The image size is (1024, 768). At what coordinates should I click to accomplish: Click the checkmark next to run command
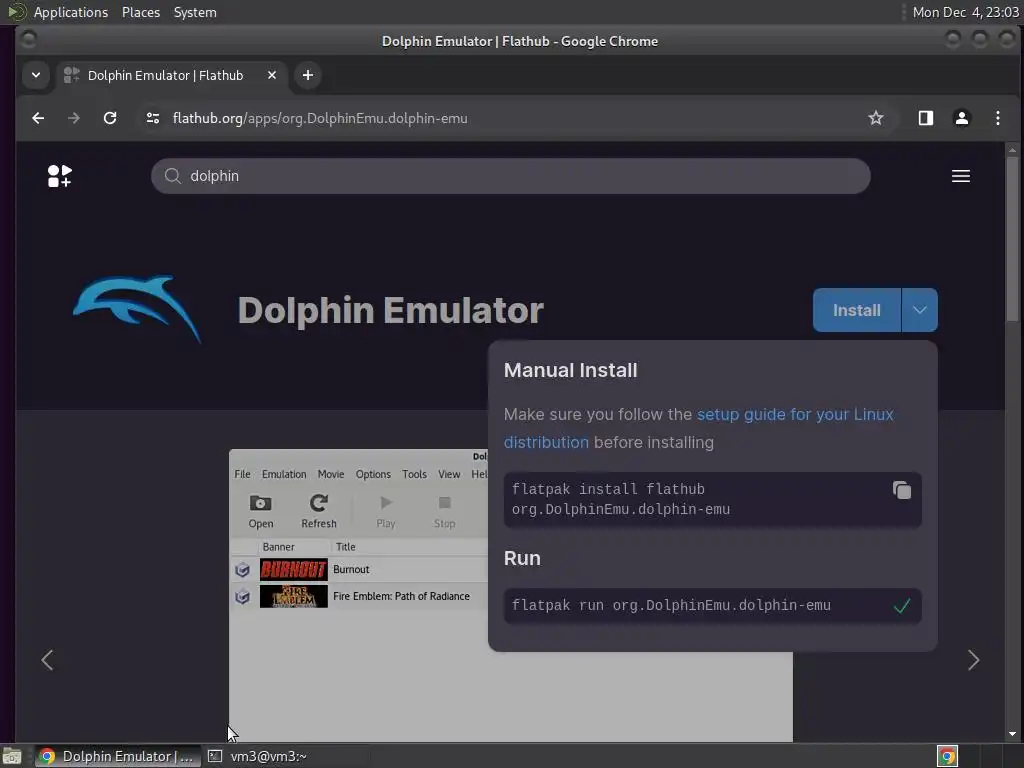(x=901, y=605)
